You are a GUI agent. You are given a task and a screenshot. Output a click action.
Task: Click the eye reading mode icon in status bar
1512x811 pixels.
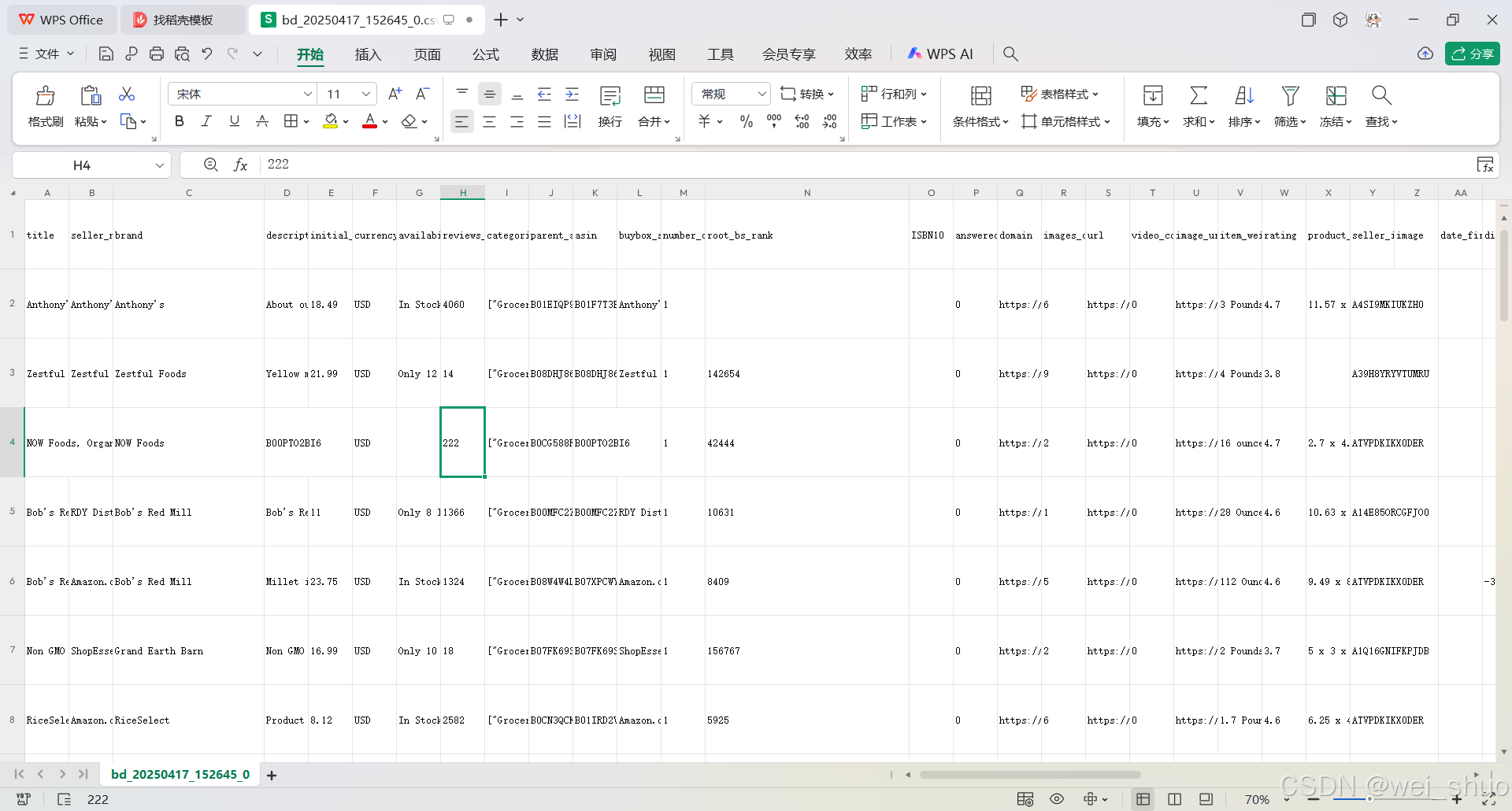coord(1057,799)
